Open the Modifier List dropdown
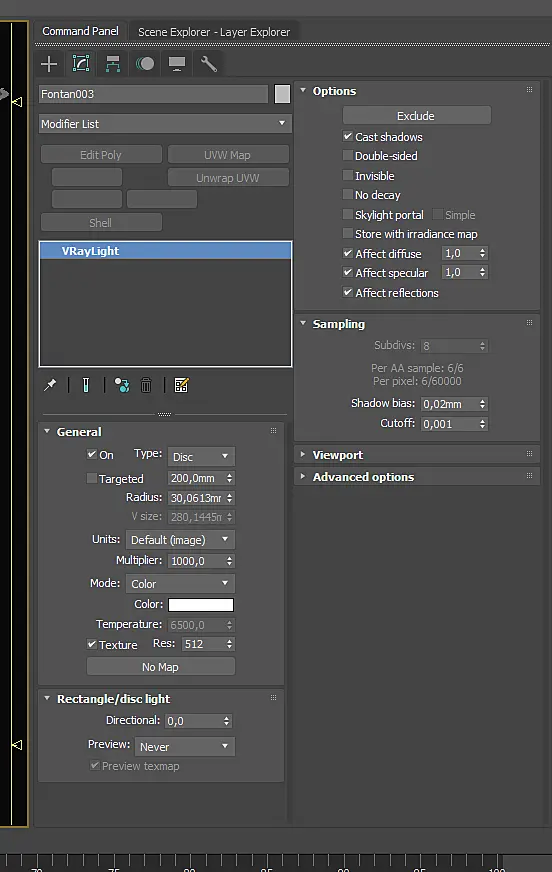 click(165, 123)
